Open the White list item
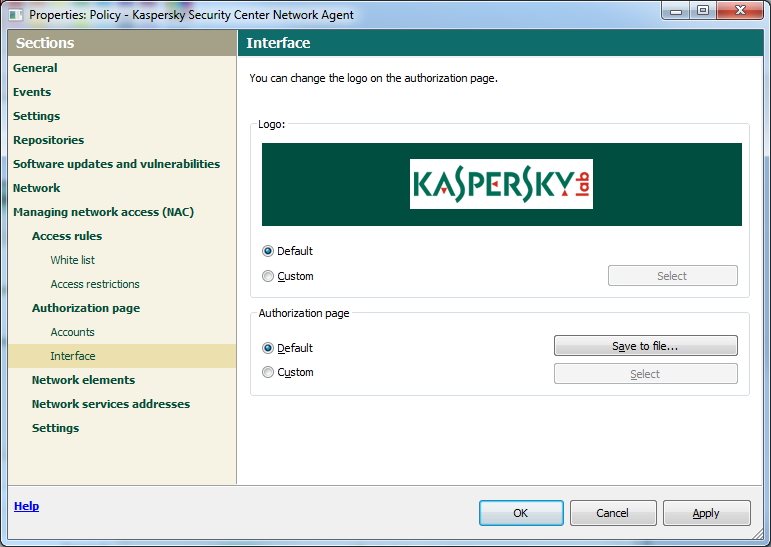This screenshot has height=547, width=771. click(x=72, y=260)
